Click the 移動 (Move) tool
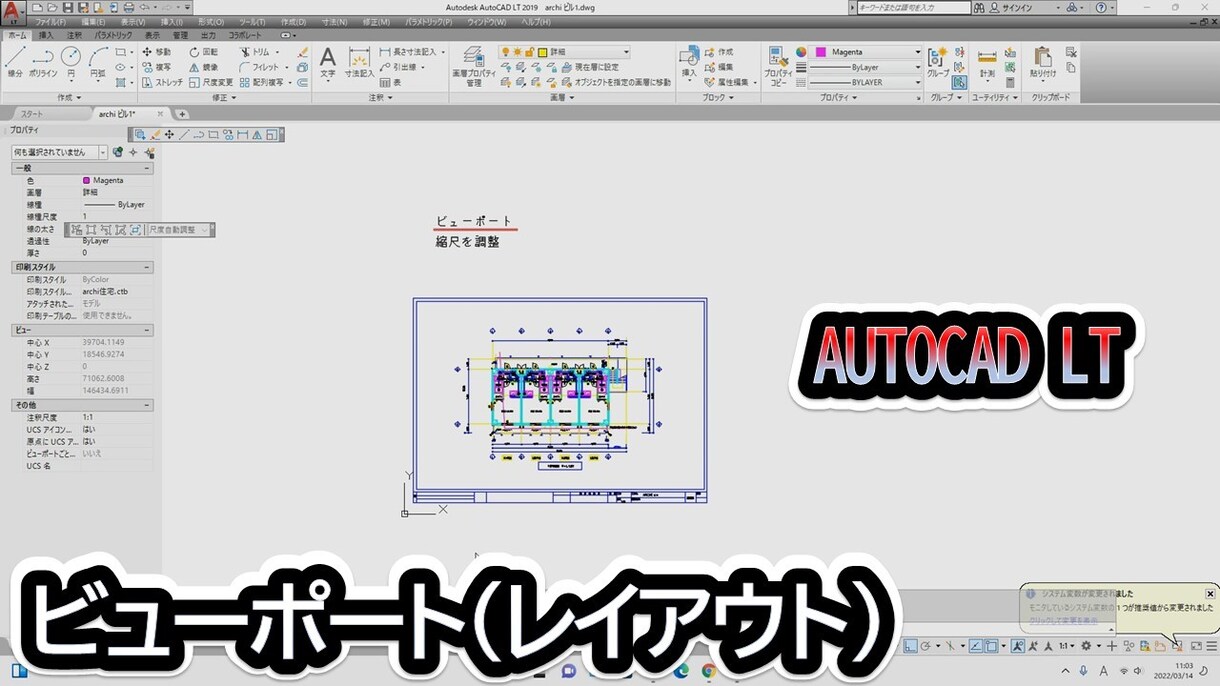Screen dimensions: 1220x686 coord(157,52)
